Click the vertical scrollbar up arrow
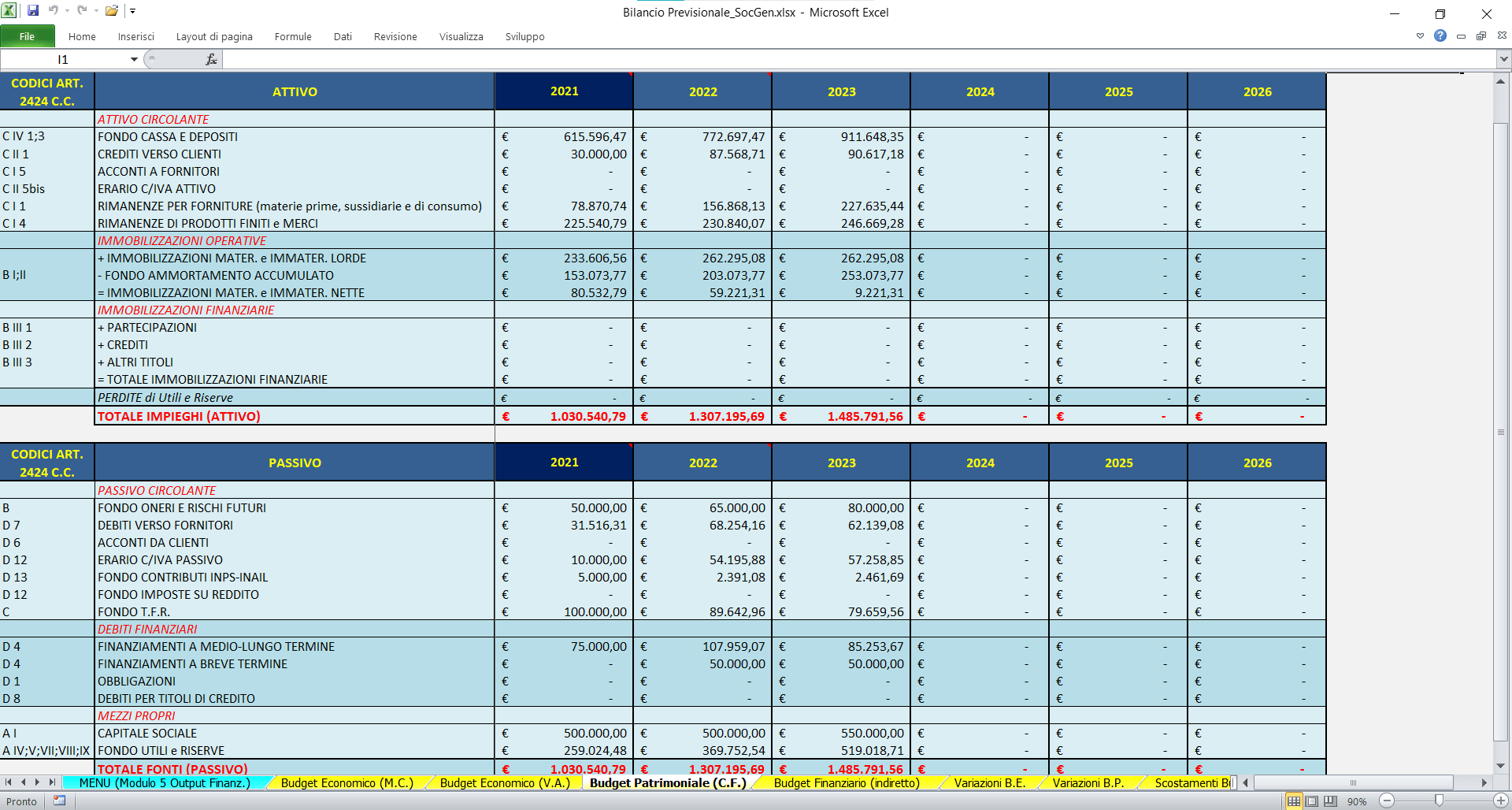1512x810 pixels. tap(1501, 81)
